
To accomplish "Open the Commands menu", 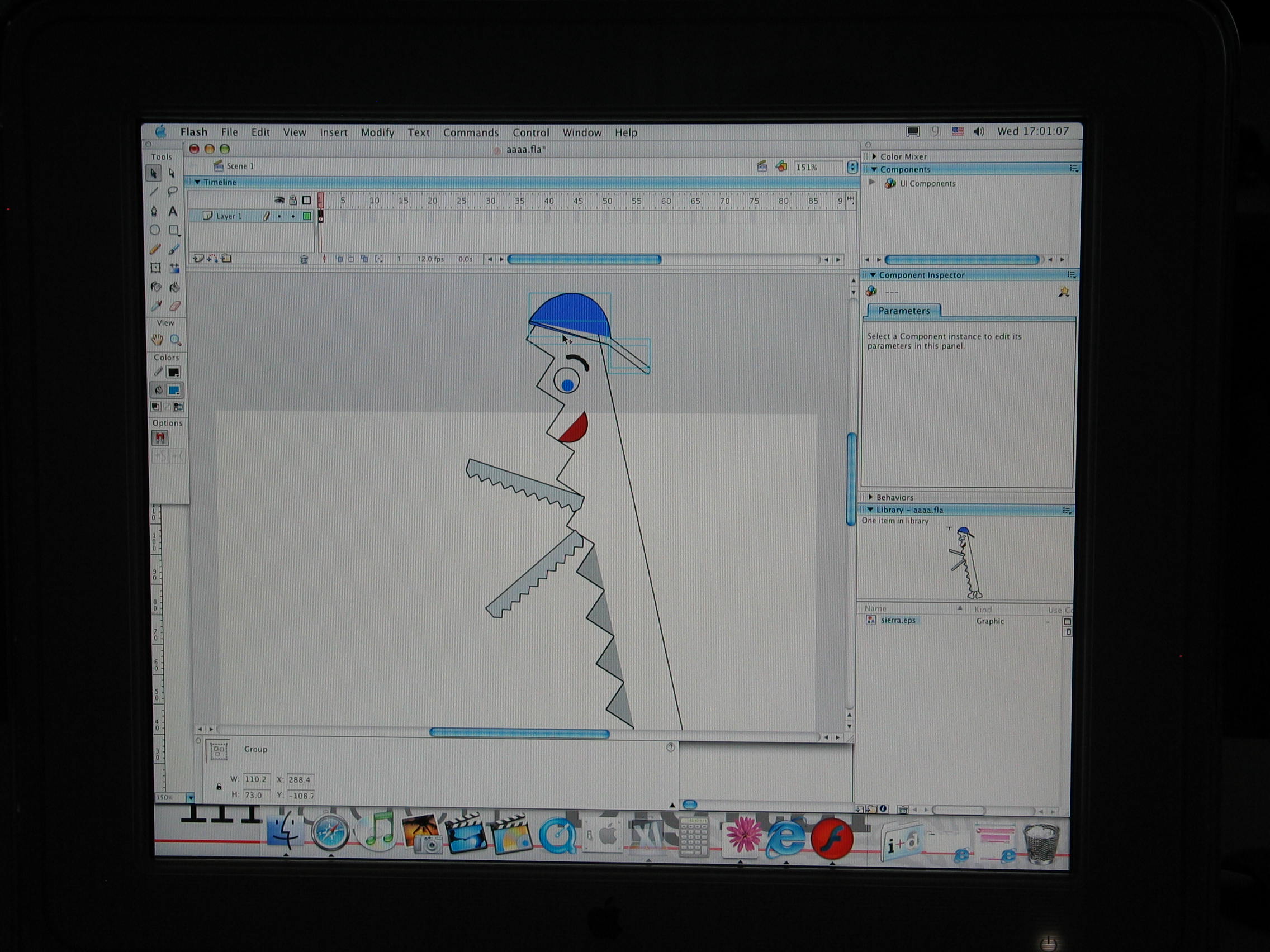I will tap(470, 132).
